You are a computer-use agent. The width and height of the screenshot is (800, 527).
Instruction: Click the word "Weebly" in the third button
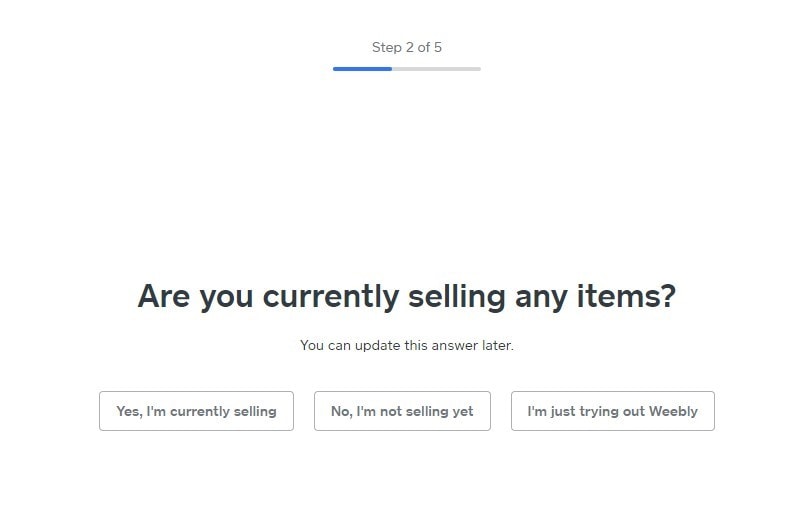tap(673, 411)
